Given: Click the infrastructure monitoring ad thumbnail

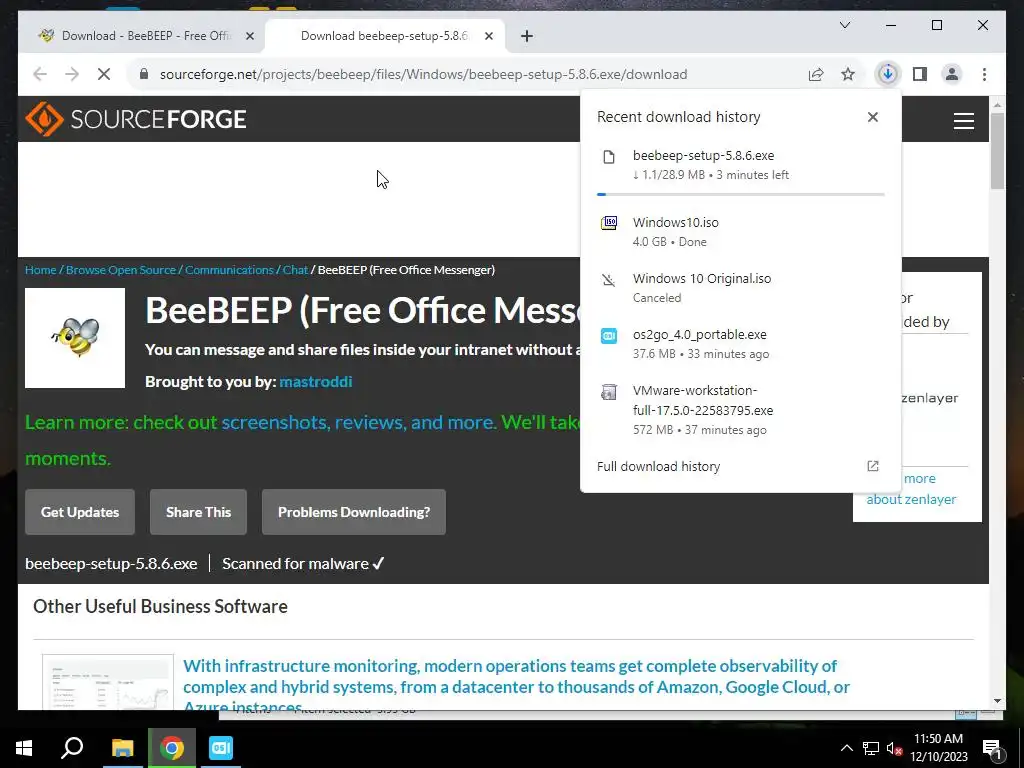Looking at the screenshot, I should pyautogui.click(x=108, y=682).
